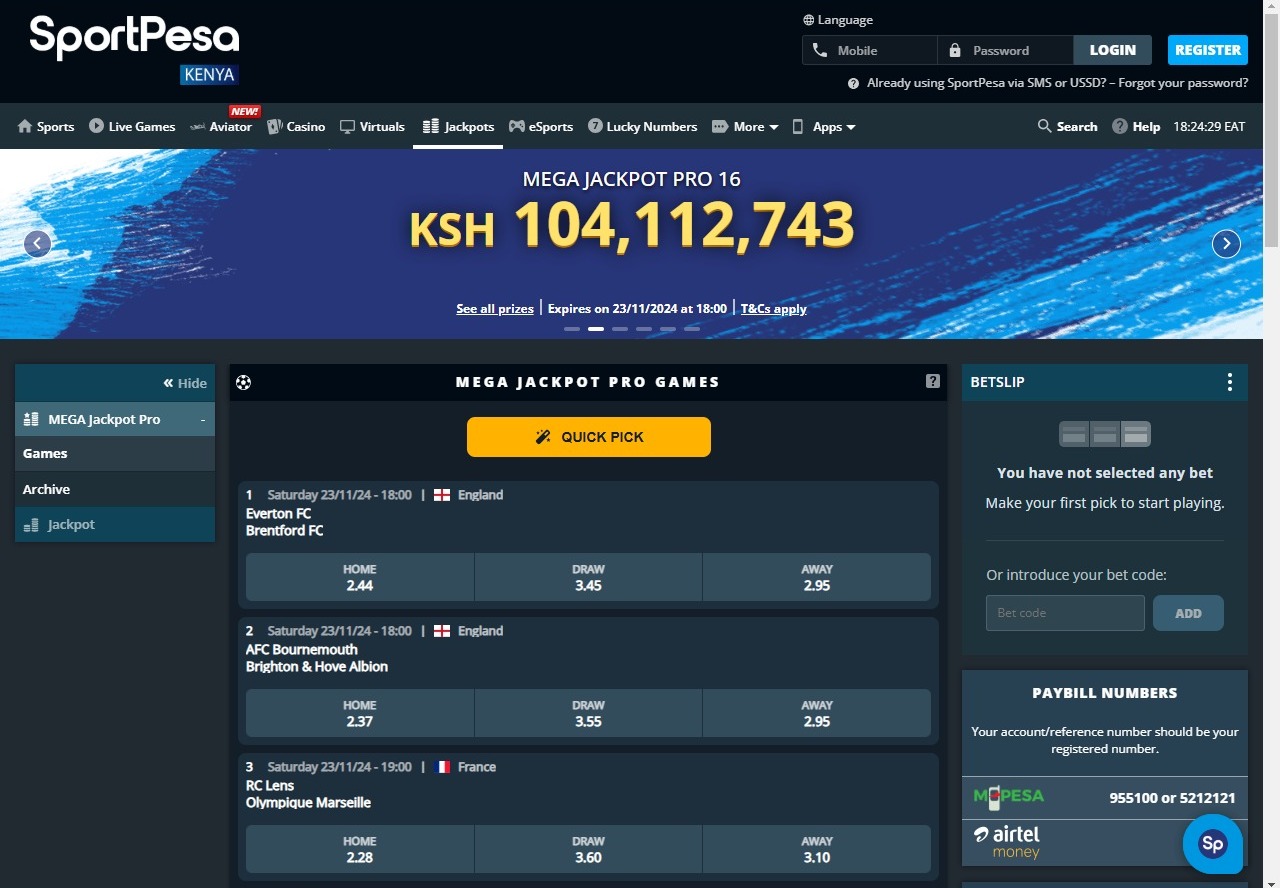This screenshot has width=1280, height=888.
Task: Click the QUICK PICK button
Action: coord(589,437)
